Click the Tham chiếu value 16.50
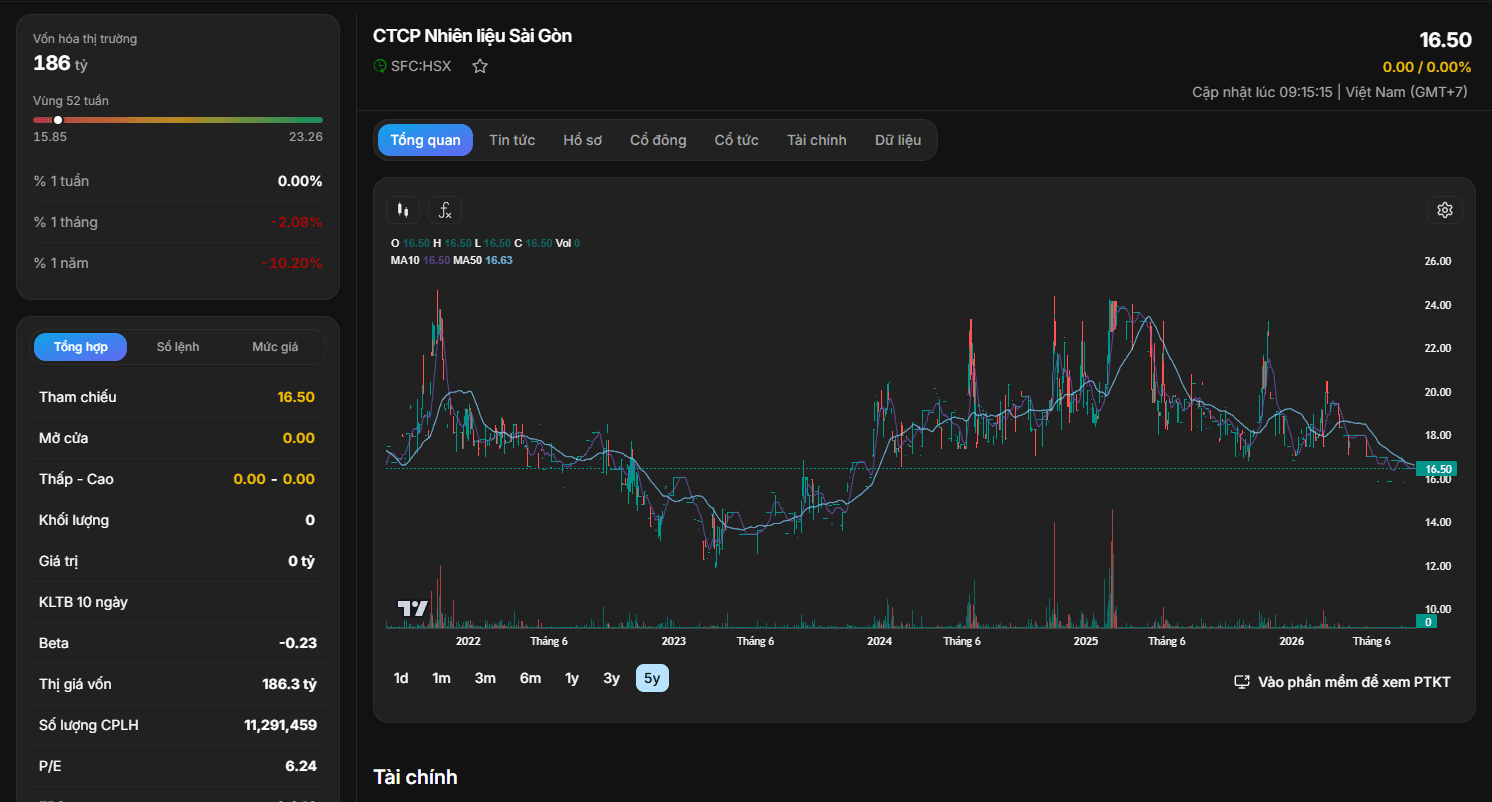 click(x=296, y=397)
